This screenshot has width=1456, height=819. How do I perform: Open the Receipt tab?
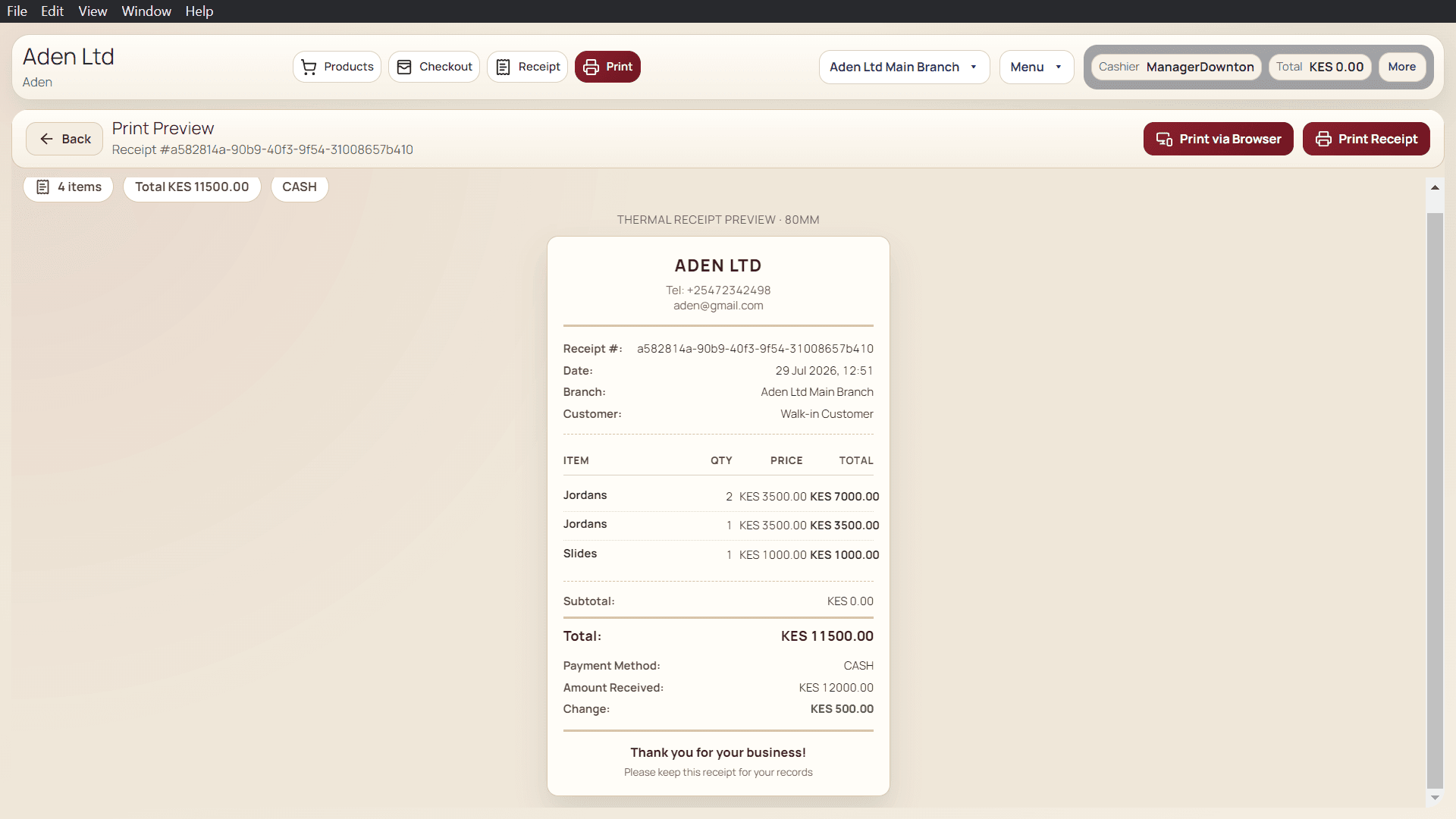click(x=527, y=67)
